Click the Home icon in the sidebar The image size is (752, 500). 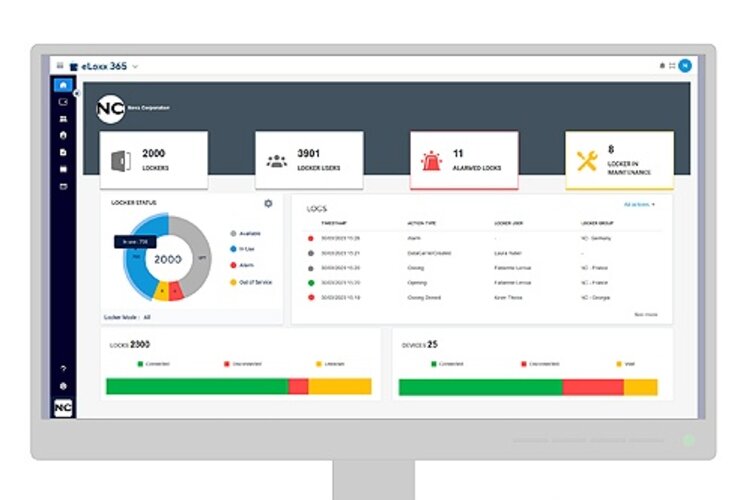click(x=63, y=86)
